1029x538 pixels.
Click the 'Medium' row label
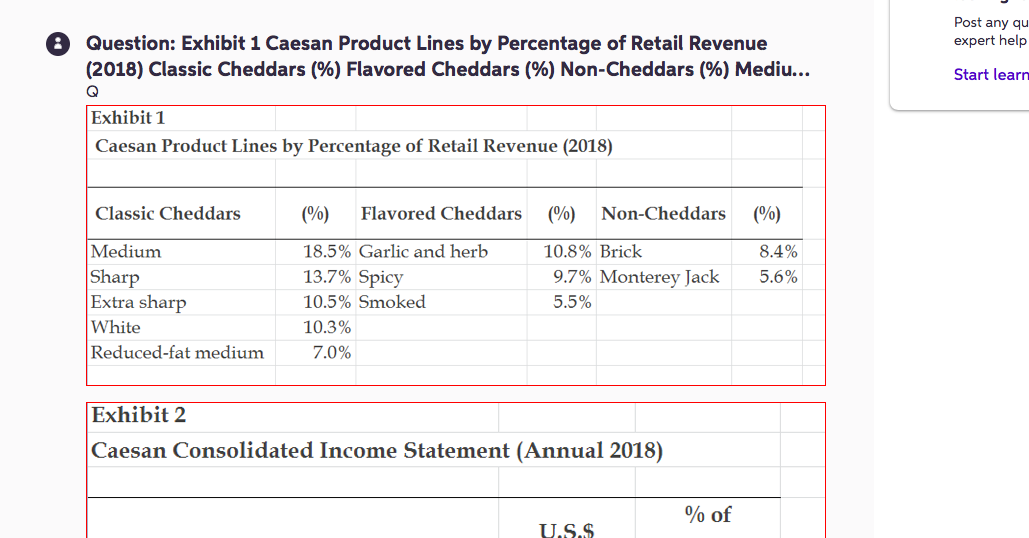pos(126,252)
